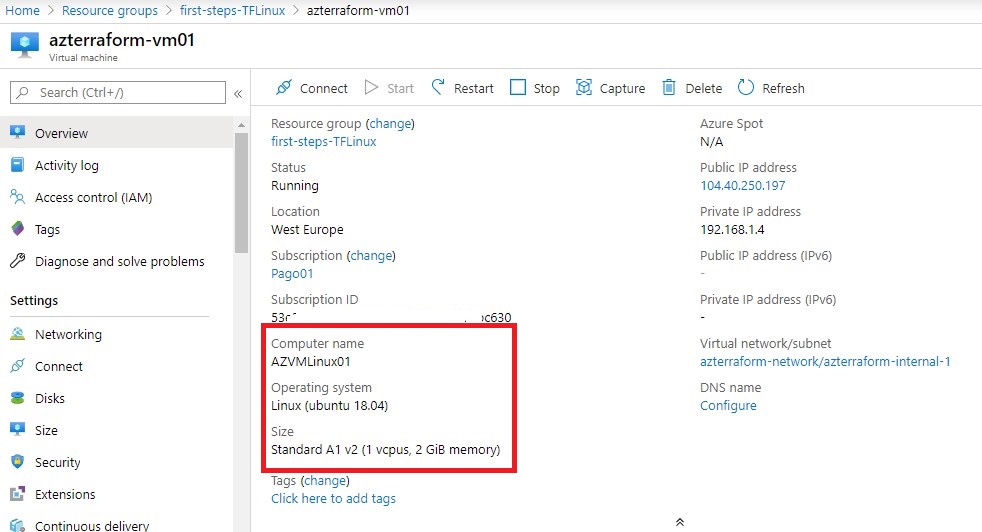Collapse the left sidebar with double chevron
This screenshot has width=982, height=532.
(238, 93)
